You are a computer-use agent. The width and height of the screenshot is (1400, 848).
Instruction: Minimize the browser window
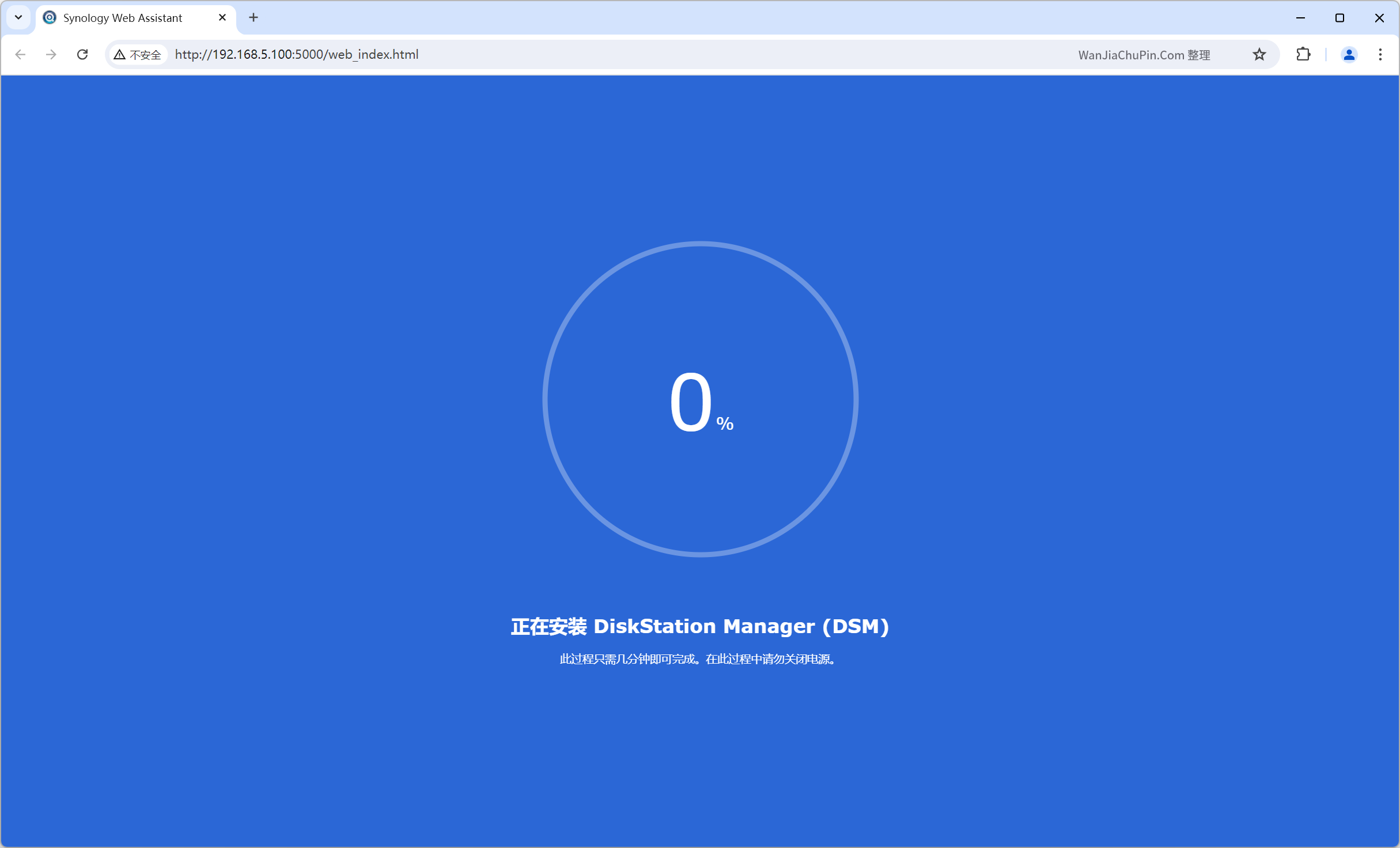[1300, 18]
